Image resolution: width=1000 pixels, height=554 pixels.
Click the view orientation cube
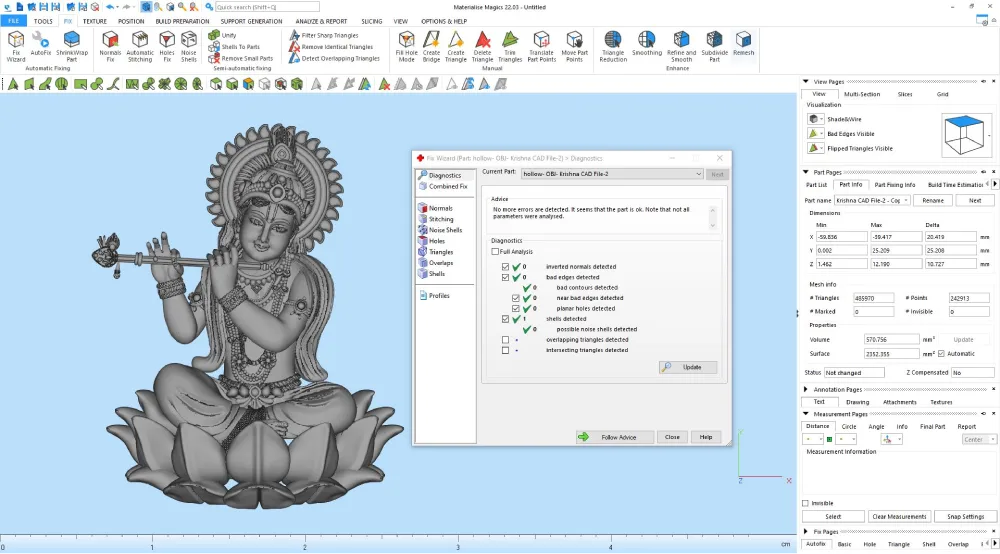[x=964, y=135]
